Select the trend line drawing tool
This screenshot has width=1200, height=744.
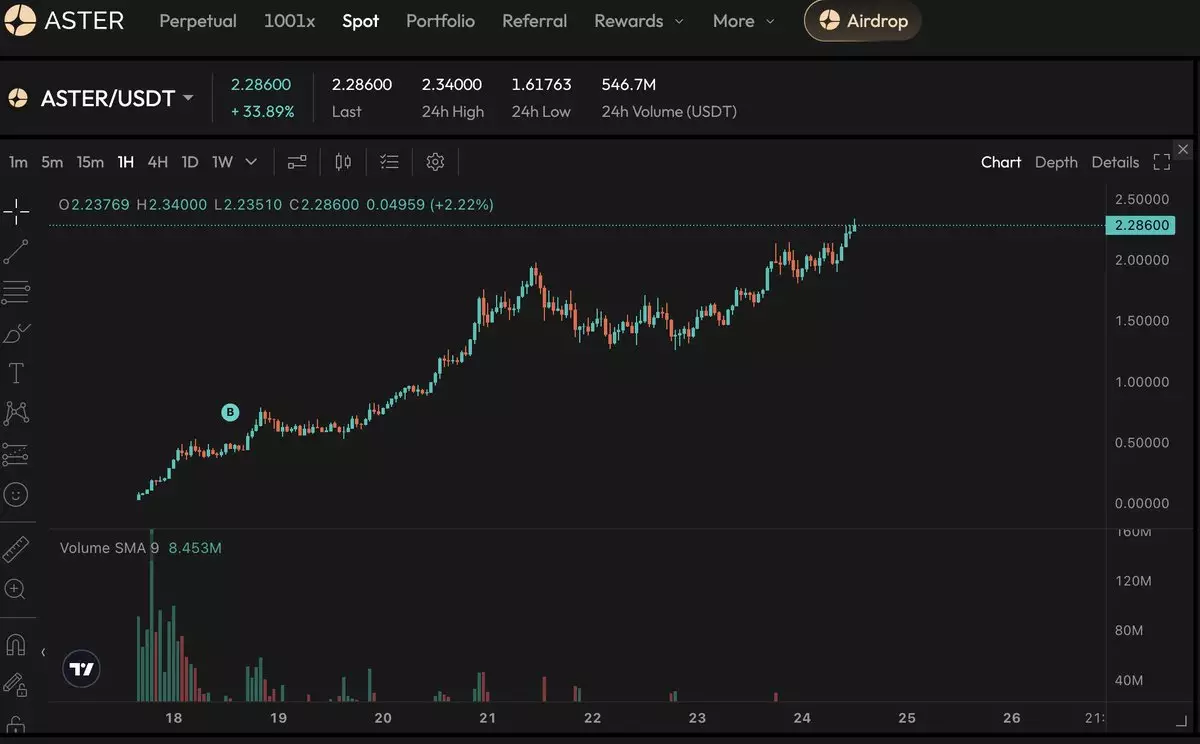[16, 251]
